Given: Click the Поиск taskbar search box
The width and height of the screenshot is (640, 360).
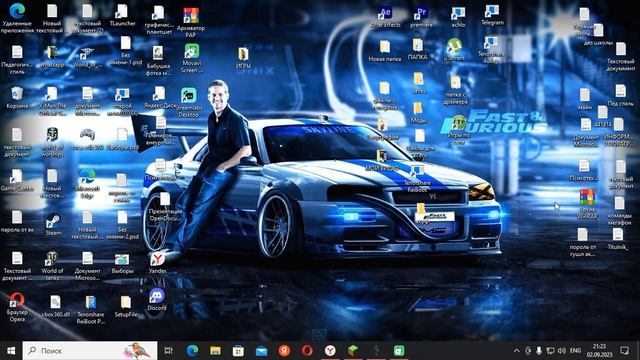Looking at the screenshot, I should pos(90,351).
